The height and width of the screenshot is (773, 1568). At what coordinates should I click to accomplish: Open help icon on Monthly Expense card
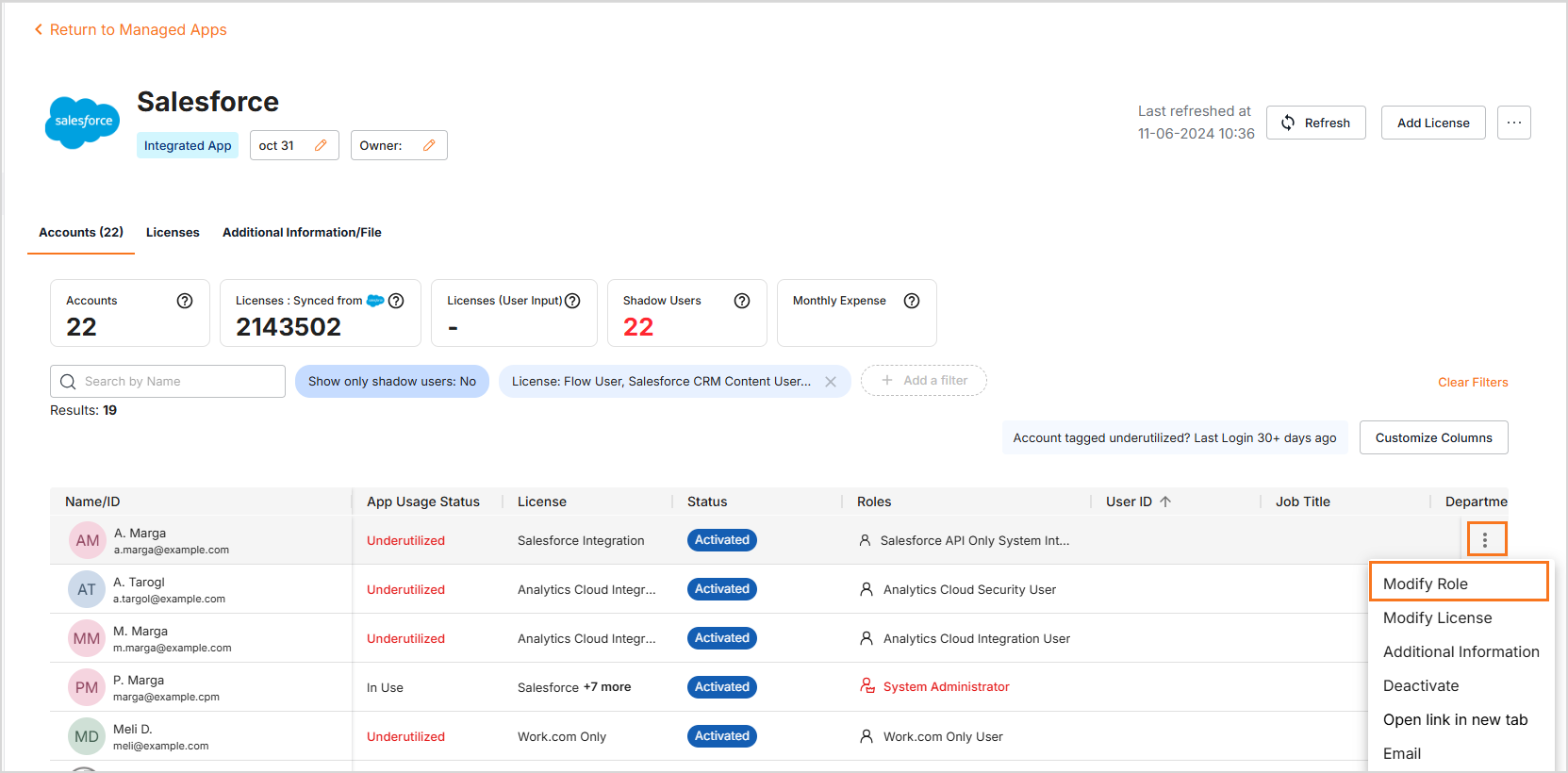[912, 301]
